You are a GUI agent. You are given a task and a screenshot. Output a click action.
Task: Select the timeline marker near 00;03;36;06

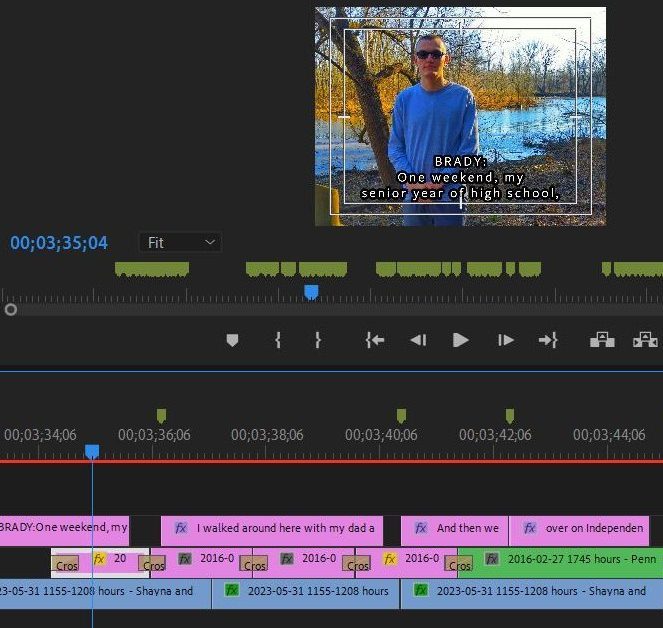(161, 415)
